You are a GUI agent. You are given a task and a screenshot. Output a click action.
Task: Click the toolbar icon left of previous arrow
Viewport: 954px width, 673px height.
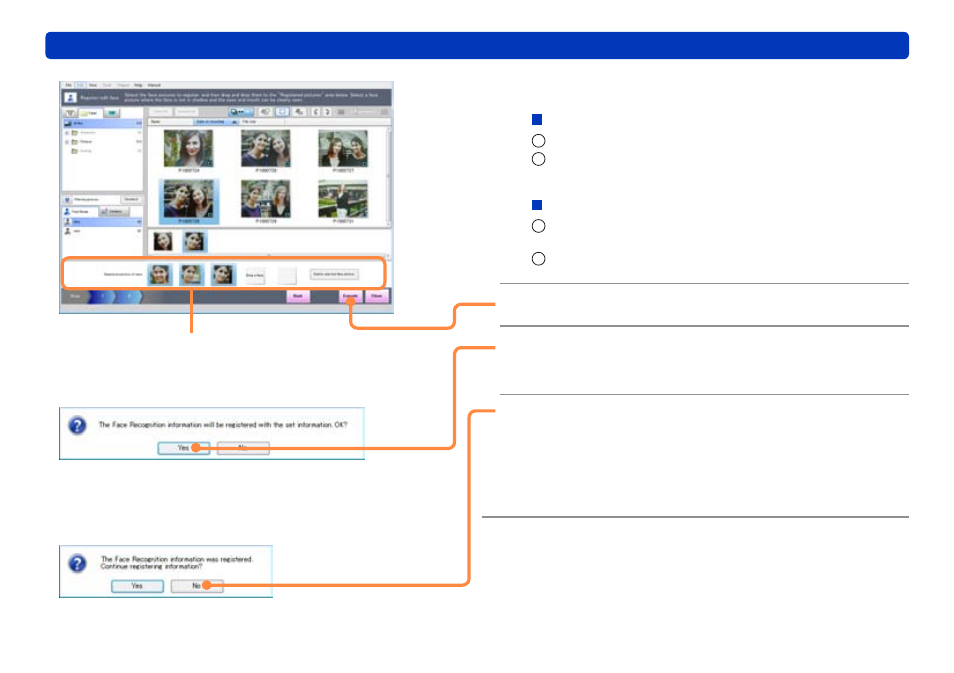click(299, 112)
